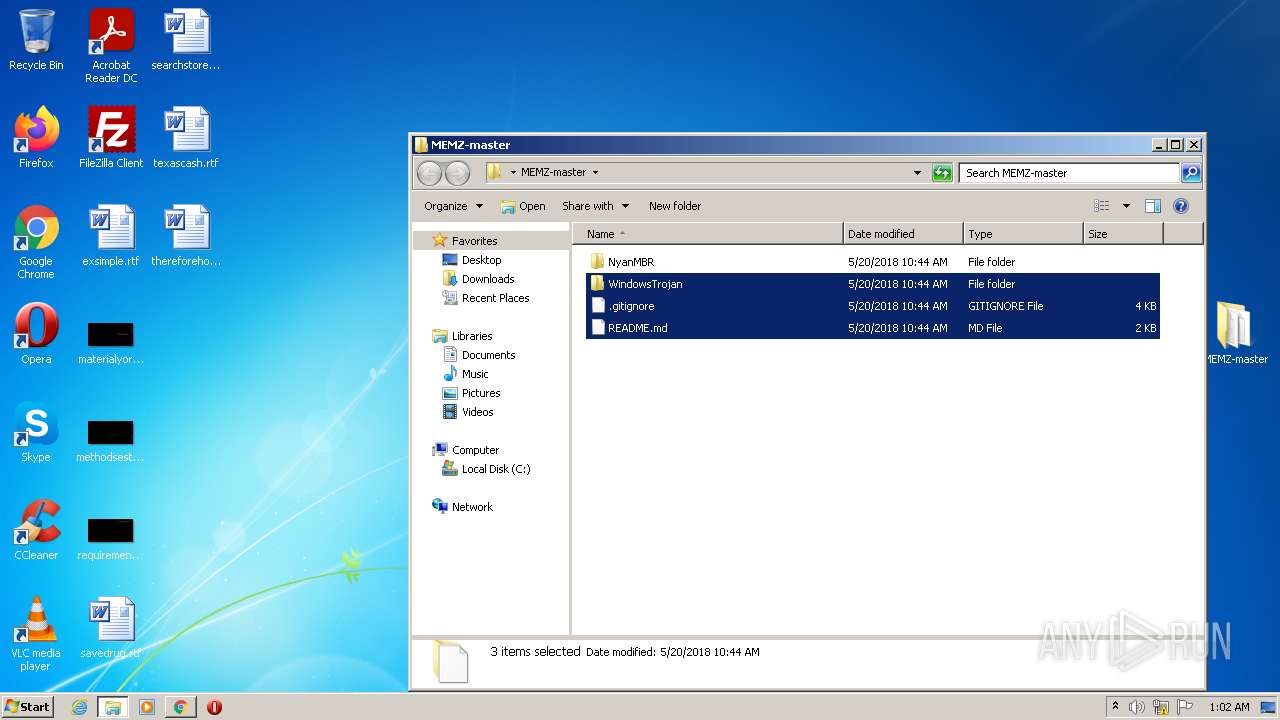Launch Firefox from the desktop

(36, 138)
